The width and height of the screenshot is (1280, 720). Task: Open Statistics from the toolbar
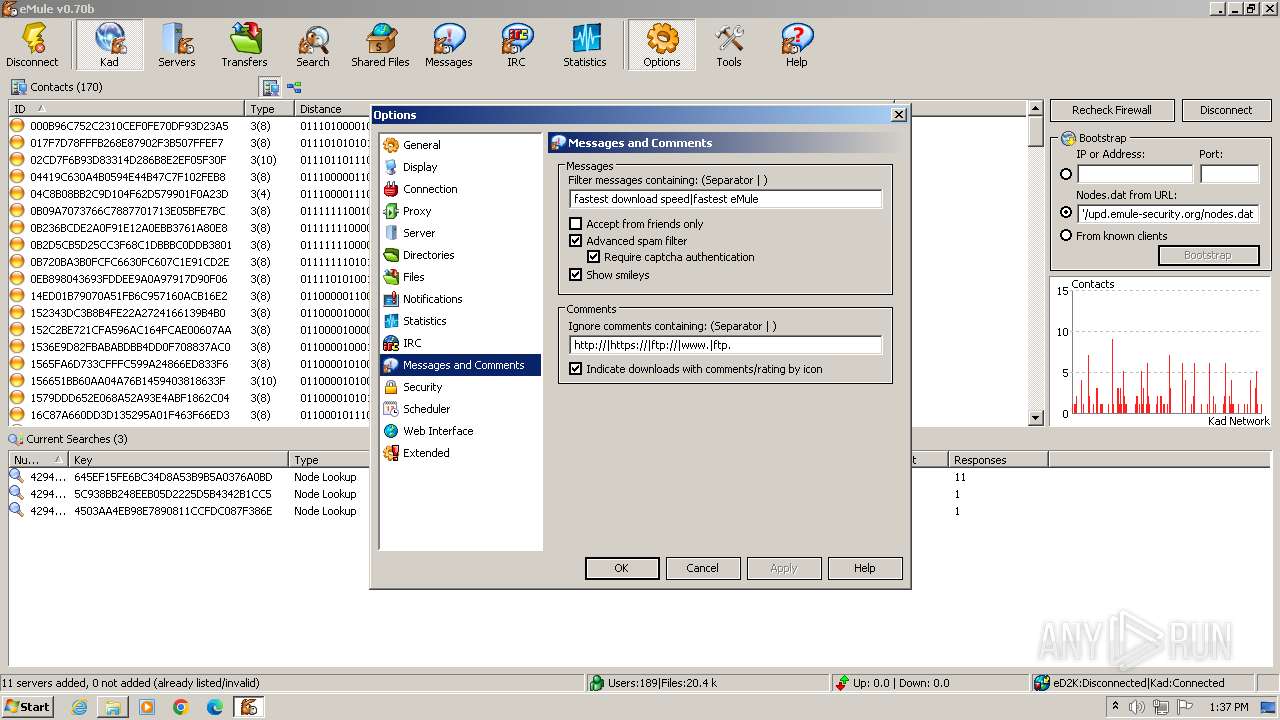[584, 45]
